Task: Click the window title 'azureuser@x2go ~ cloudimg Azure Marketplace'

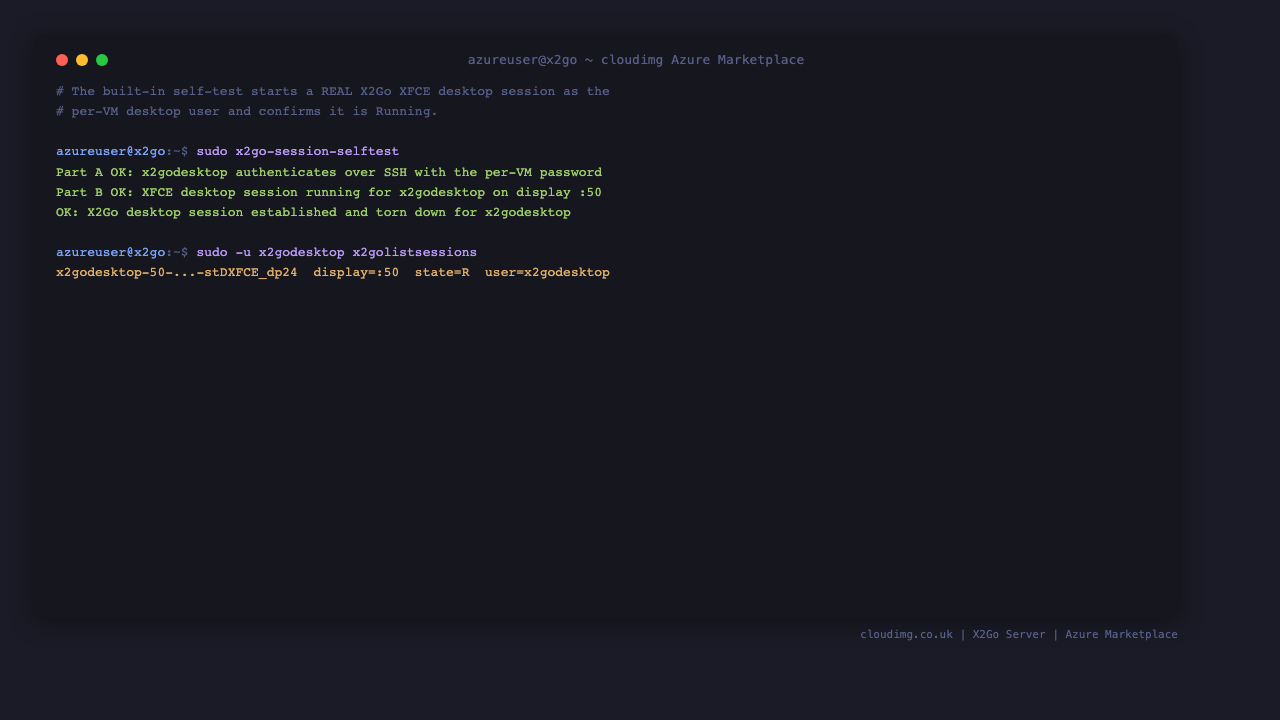Action: pos(636,60)
